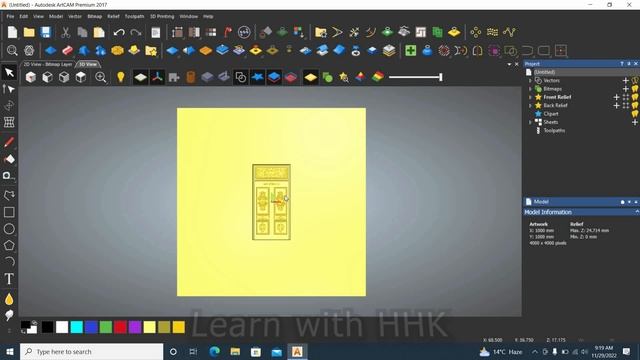
Task: Click the XYZ origin axes icon
Action: pyautogui.click(x=157, y=77)
